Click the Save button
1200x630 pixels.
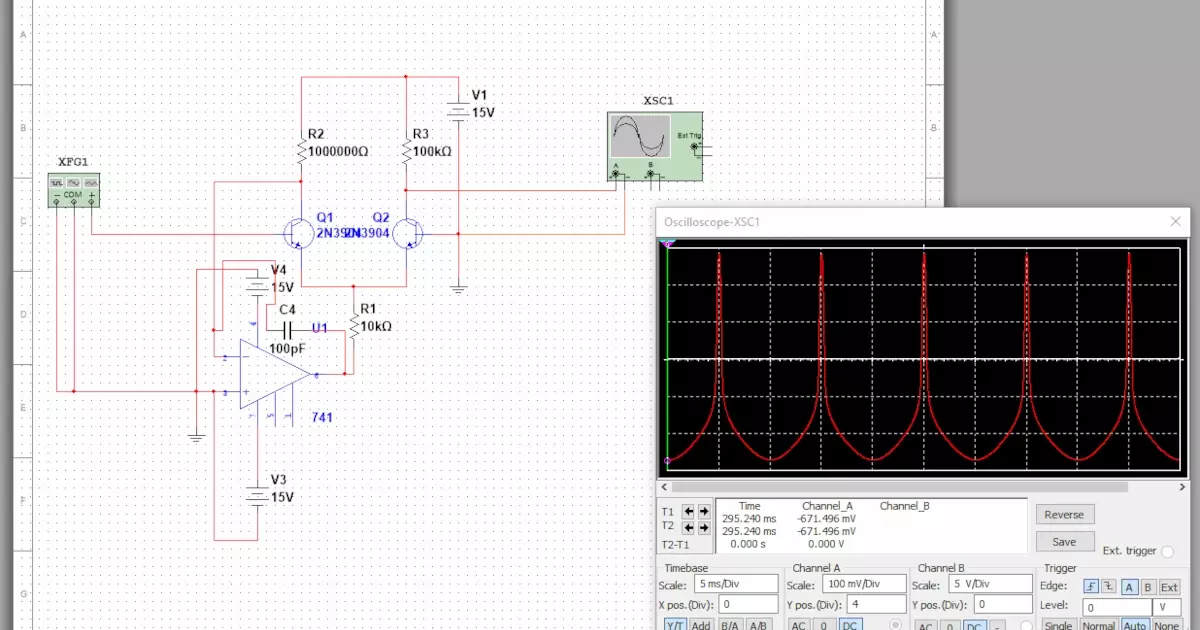coord(1064,541)
